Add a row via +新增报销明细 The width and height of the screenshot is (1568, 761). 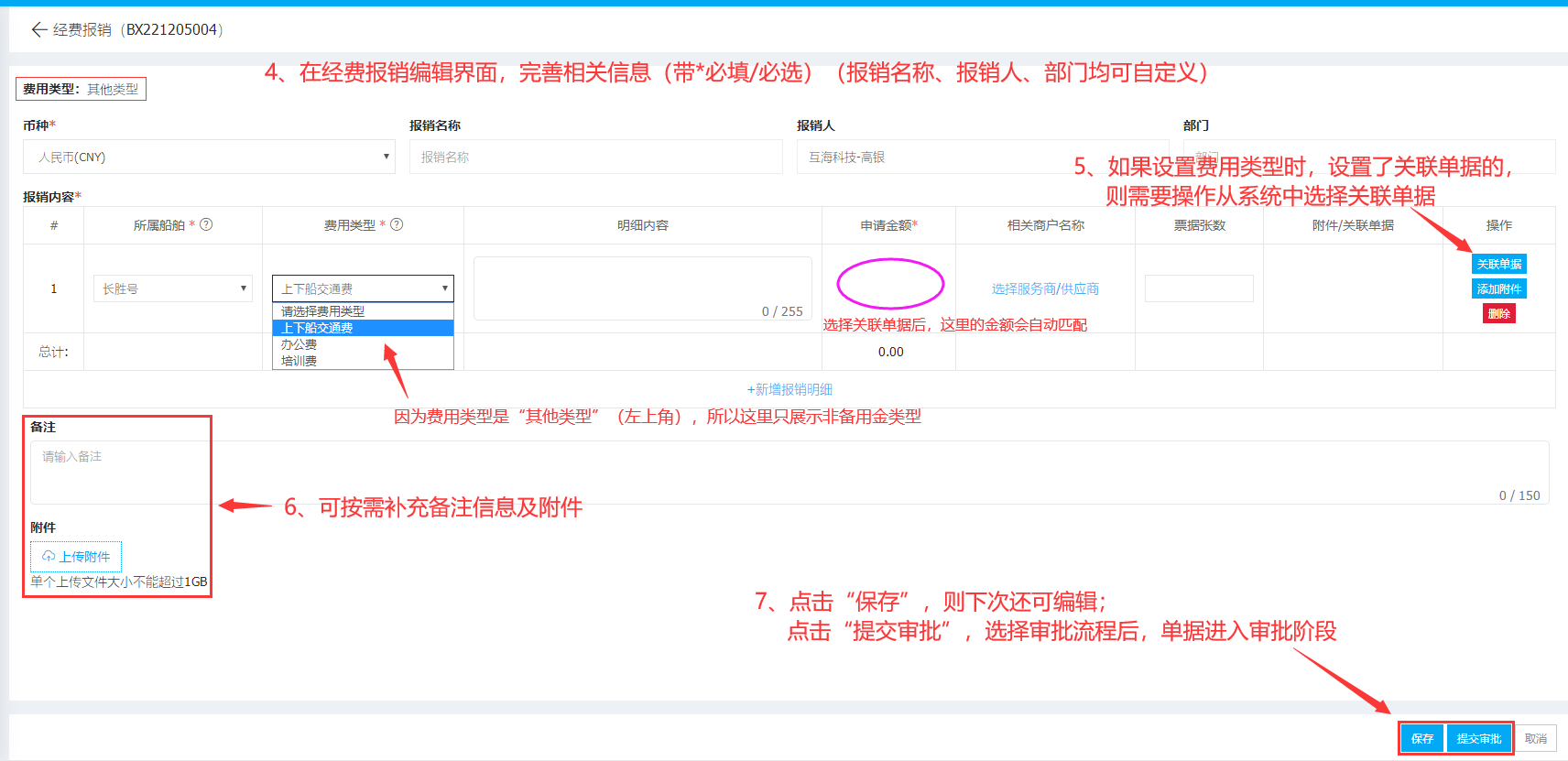pos(789,389)
